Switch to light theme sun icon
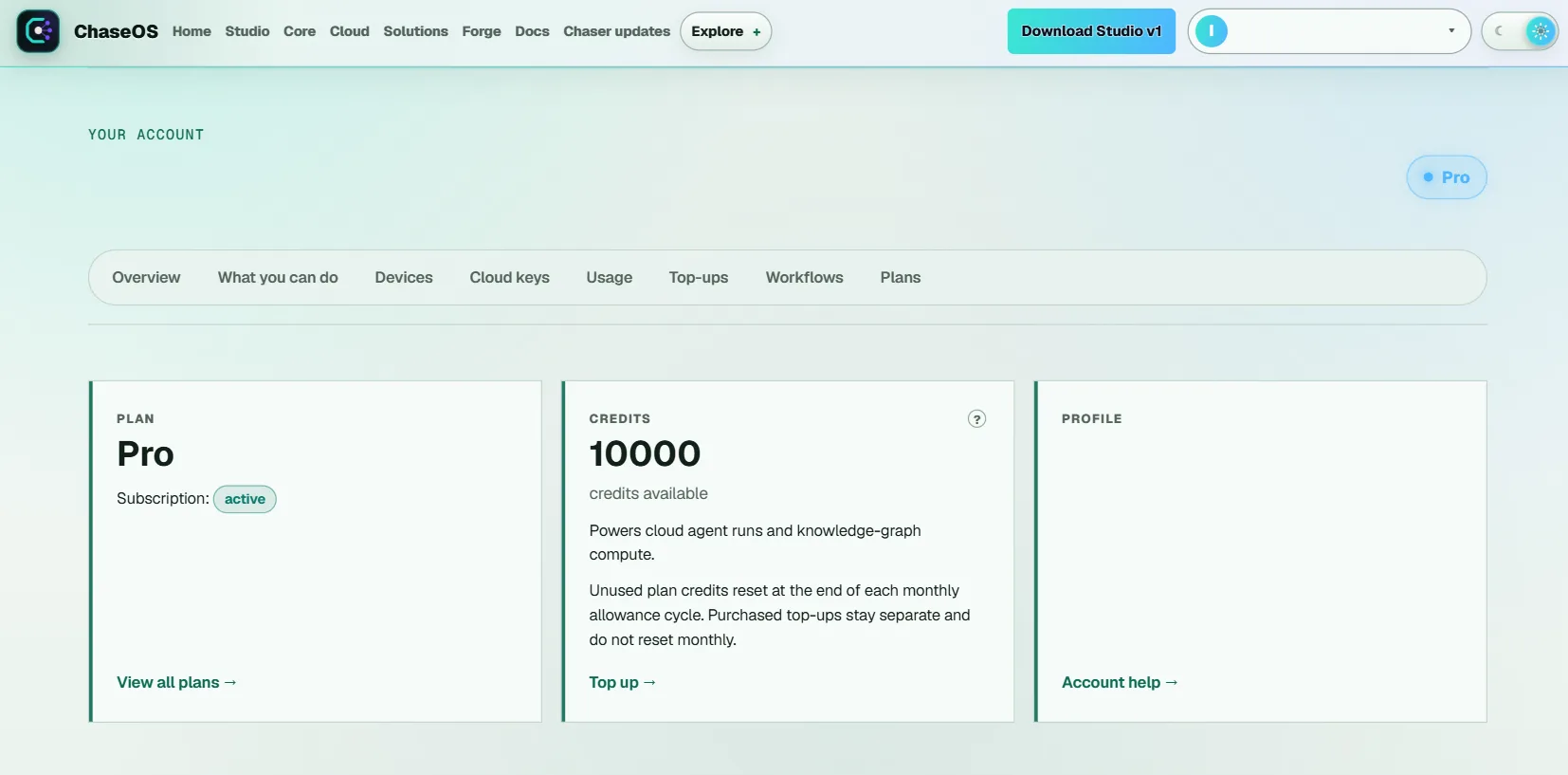The width and height of the screenshot is (1568, 775). pyautogui.click(x=1541, y=31)
